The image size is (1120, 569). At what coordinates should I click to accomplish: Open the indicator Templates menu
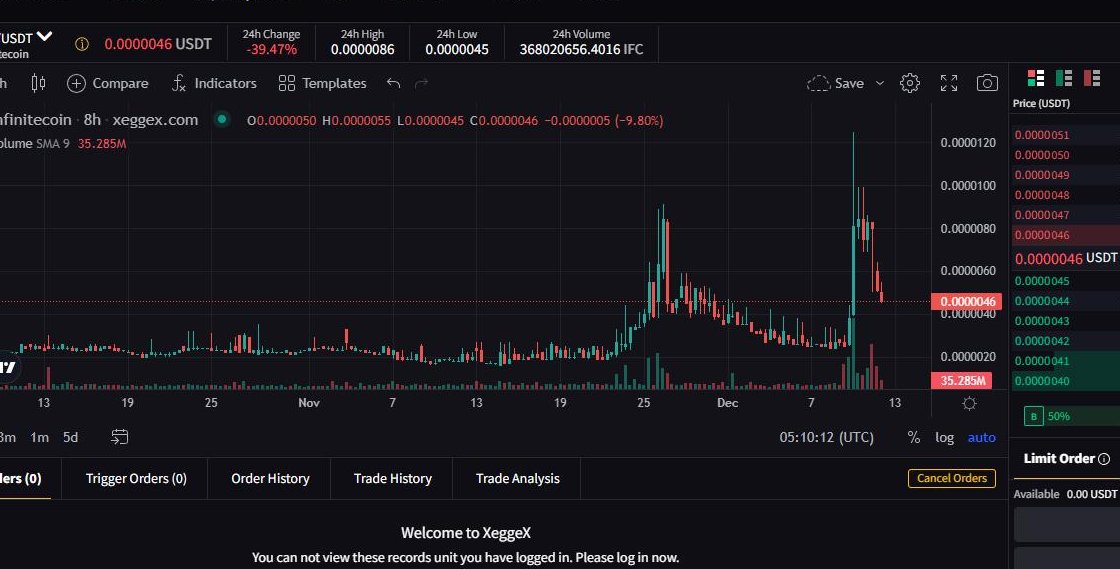[322, 84]
